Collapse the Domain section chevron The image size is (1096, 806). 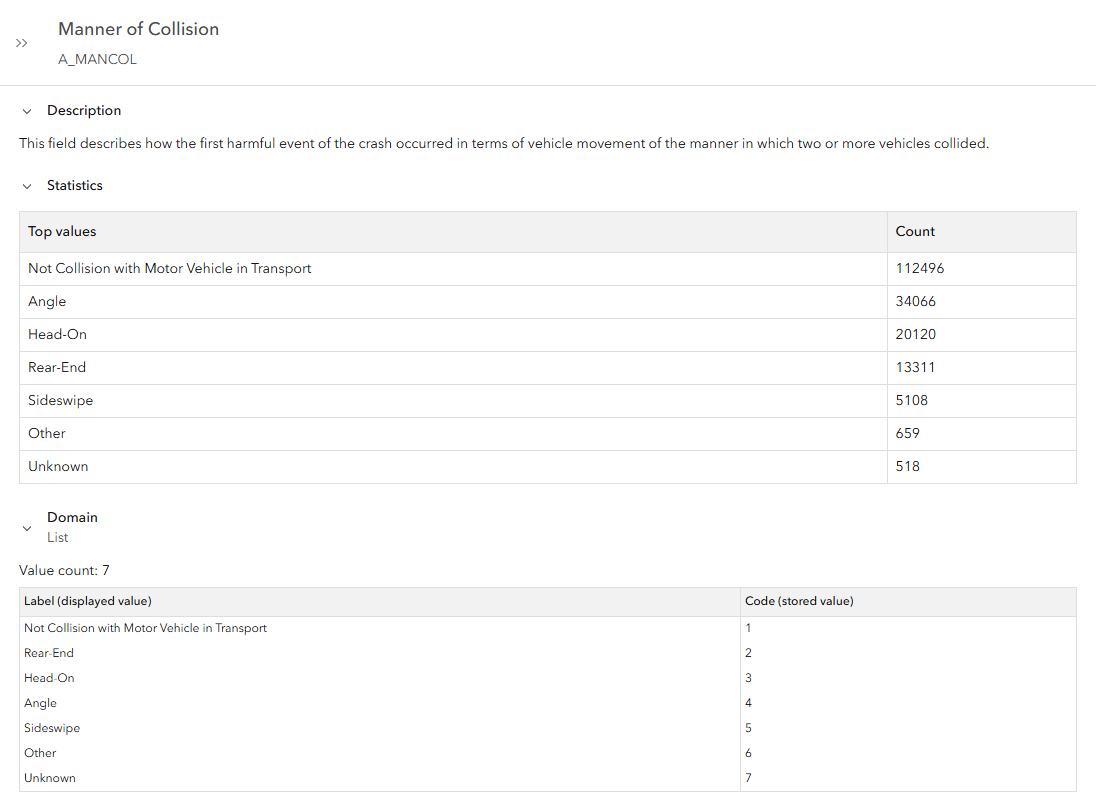click(27, 528)
